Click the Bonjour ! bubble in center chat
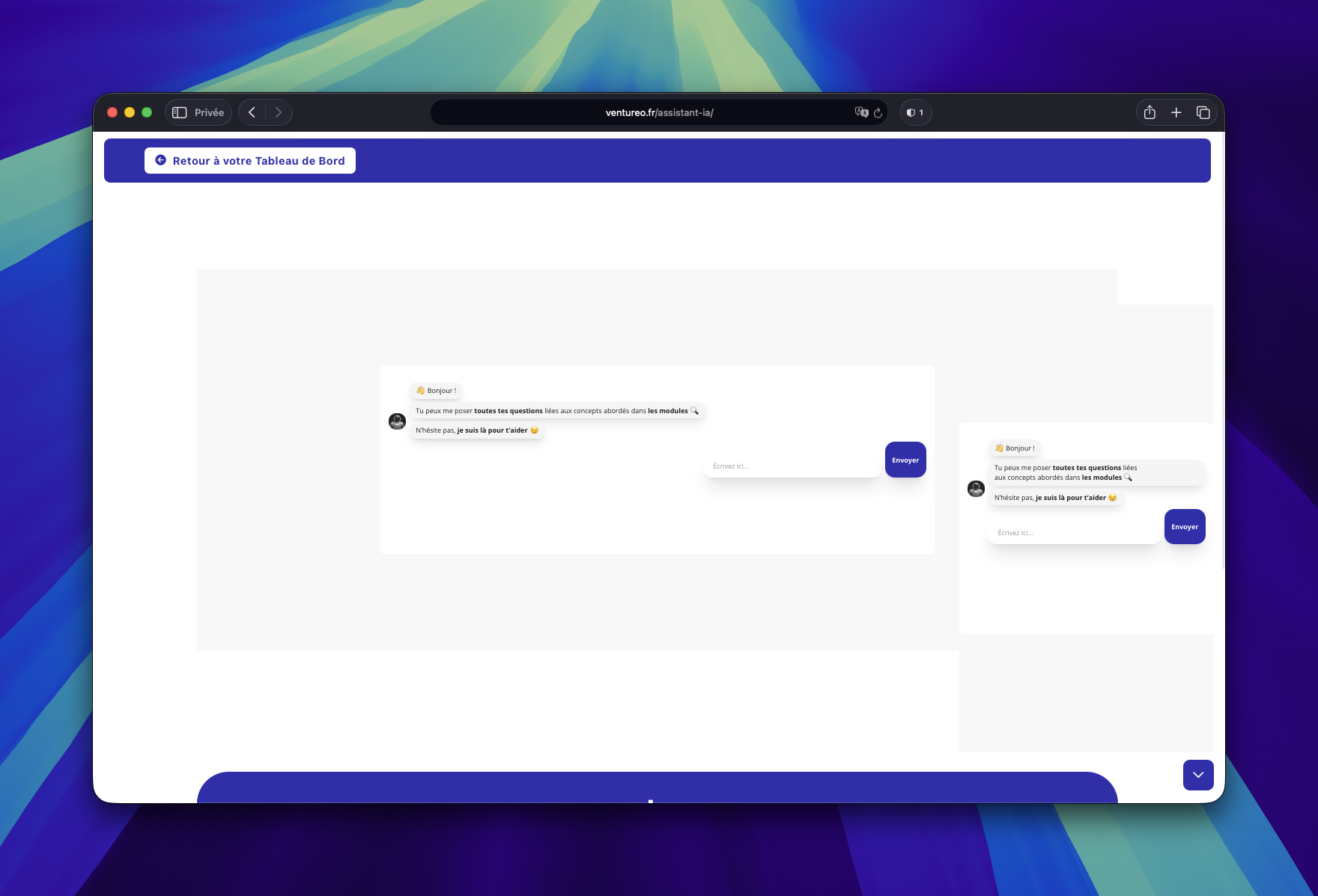Screen dimensions: 1318x896 coord(436,391)
